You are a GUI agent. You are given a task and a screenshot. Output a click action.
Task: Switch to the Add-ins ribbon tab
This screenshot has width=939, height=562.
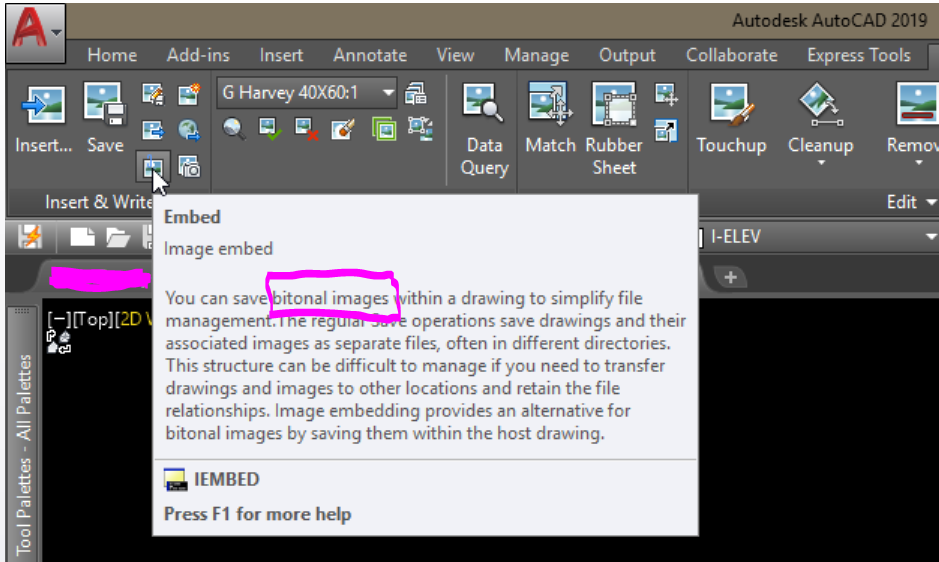click(198, 55)
